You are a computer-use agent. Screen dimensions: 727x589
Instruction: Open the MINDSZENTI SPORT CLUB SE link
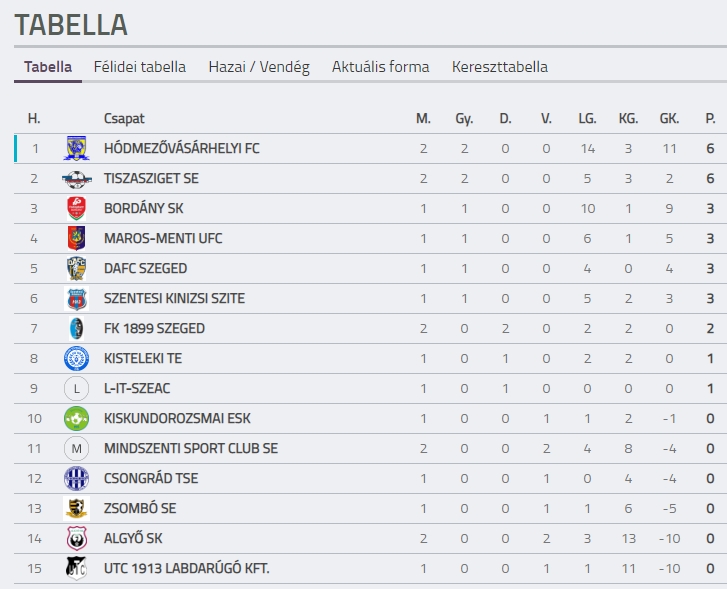click(191, 448)
